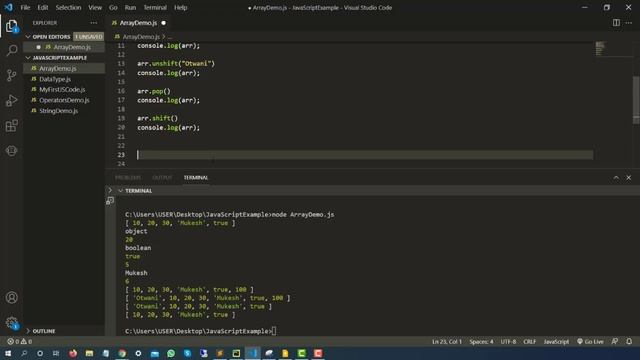Open StringDemo.js in the file tree
The height and width of the screenshot is (360, 640).
64,111
